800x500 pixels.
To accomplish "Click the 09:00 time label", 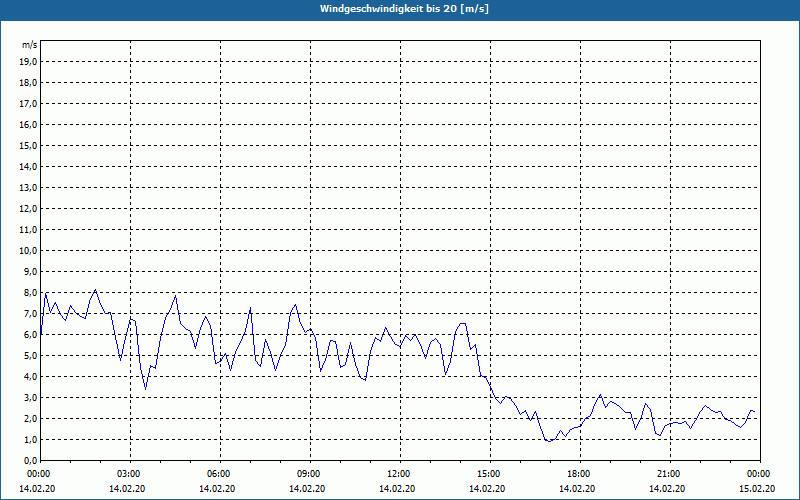I will (x=309, y=473).
